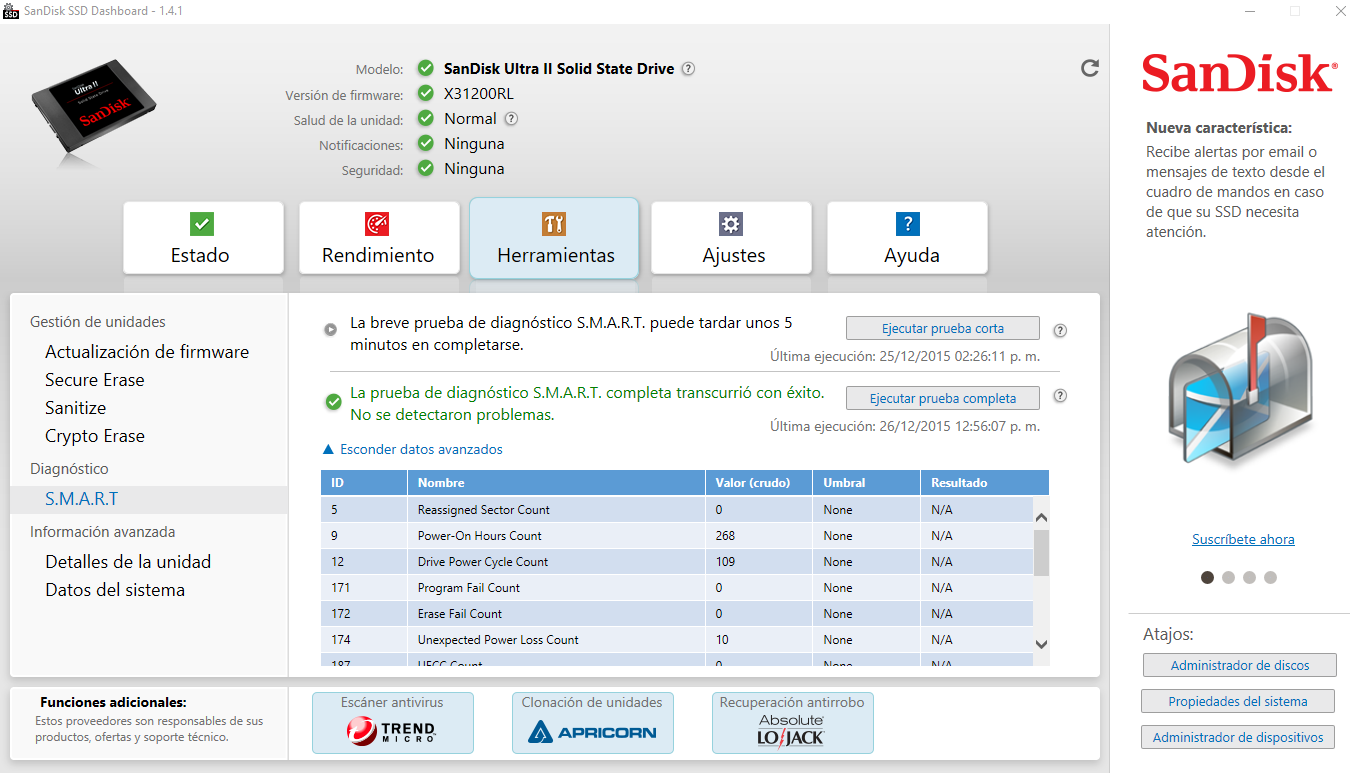Click the Erase Fail Count row name
This screenshot has width=1362, height=773.
pyautogui.click(x=460, y=614)
